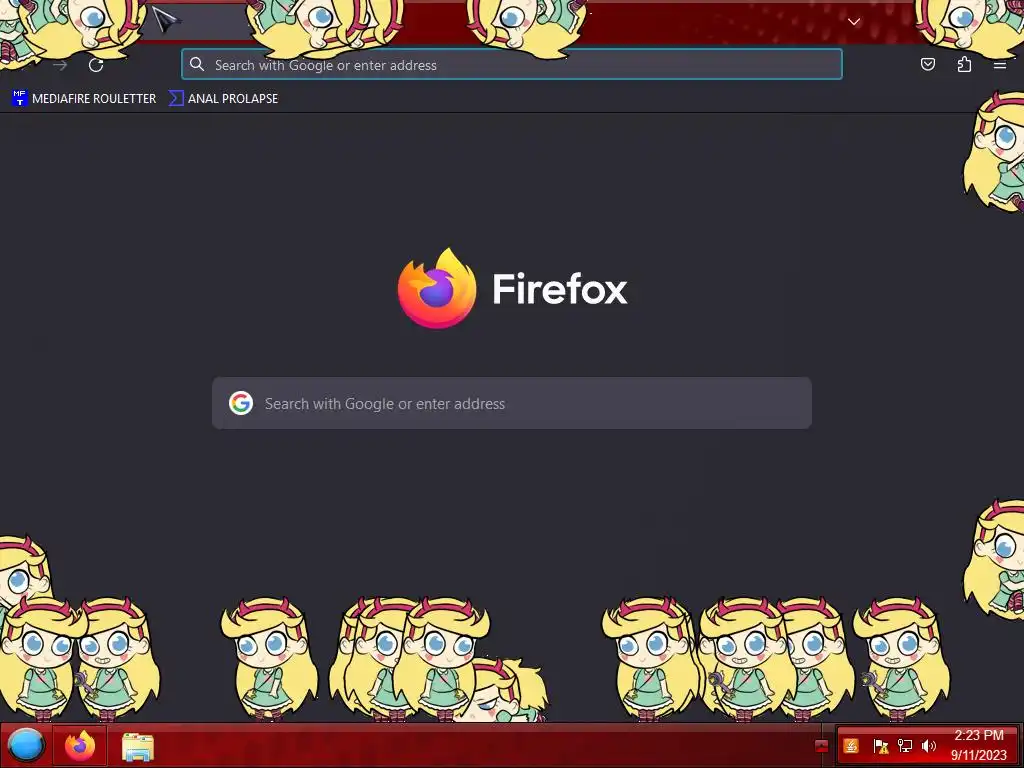Open the Save to Pocket icon
Viewport: 1024px width, 768px height.
coord(927,64)
